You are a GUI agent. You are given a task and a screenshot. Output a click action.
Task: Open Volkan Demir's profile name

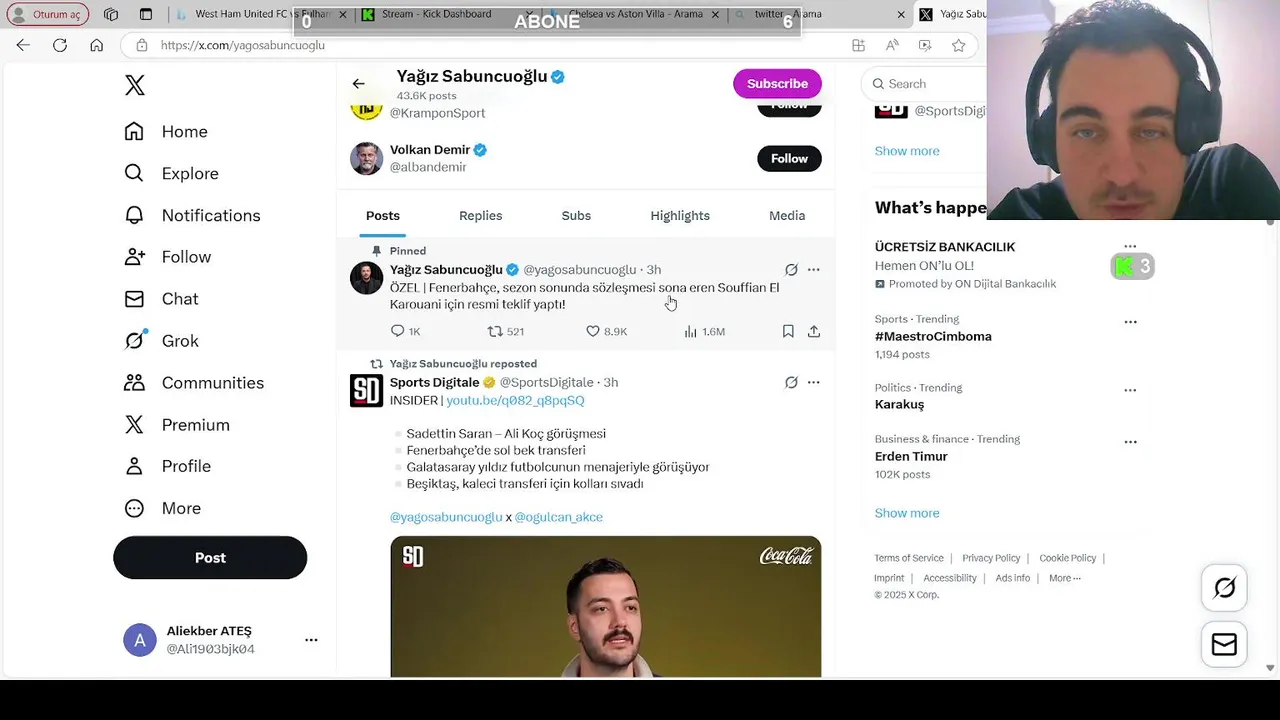click(x=430, y=150)
